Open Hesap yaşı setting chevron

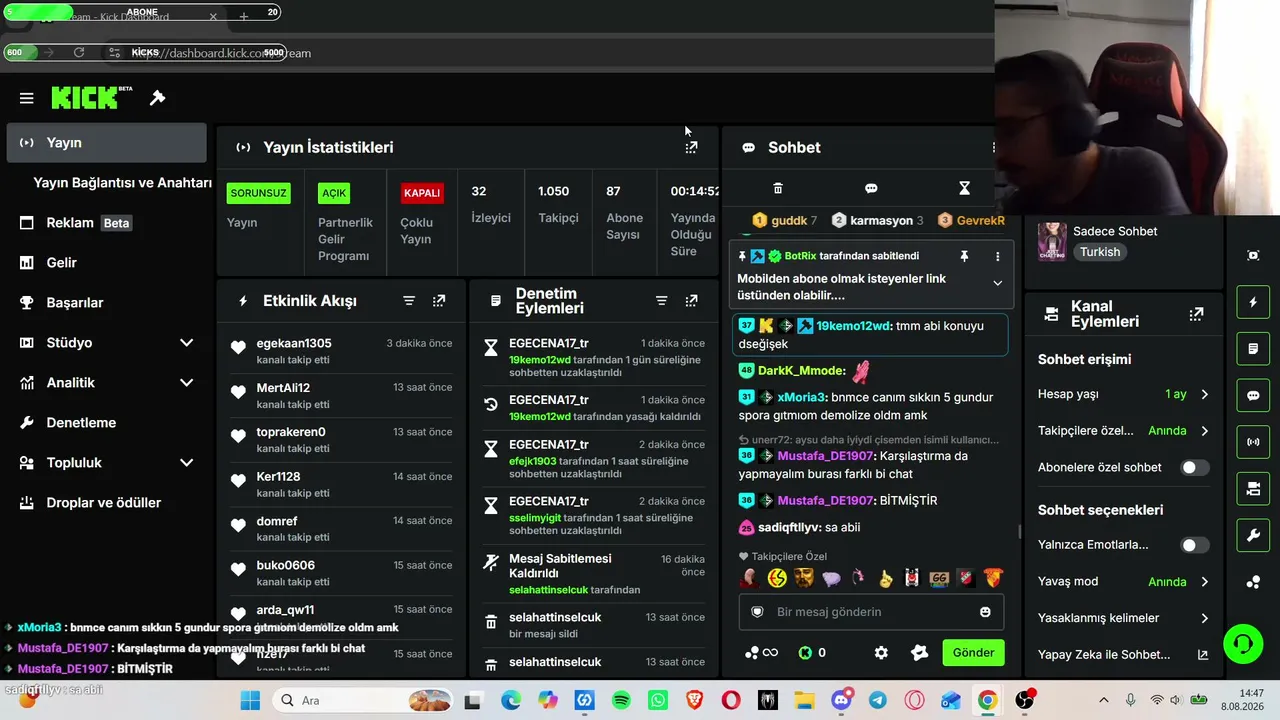point(1204,394)
